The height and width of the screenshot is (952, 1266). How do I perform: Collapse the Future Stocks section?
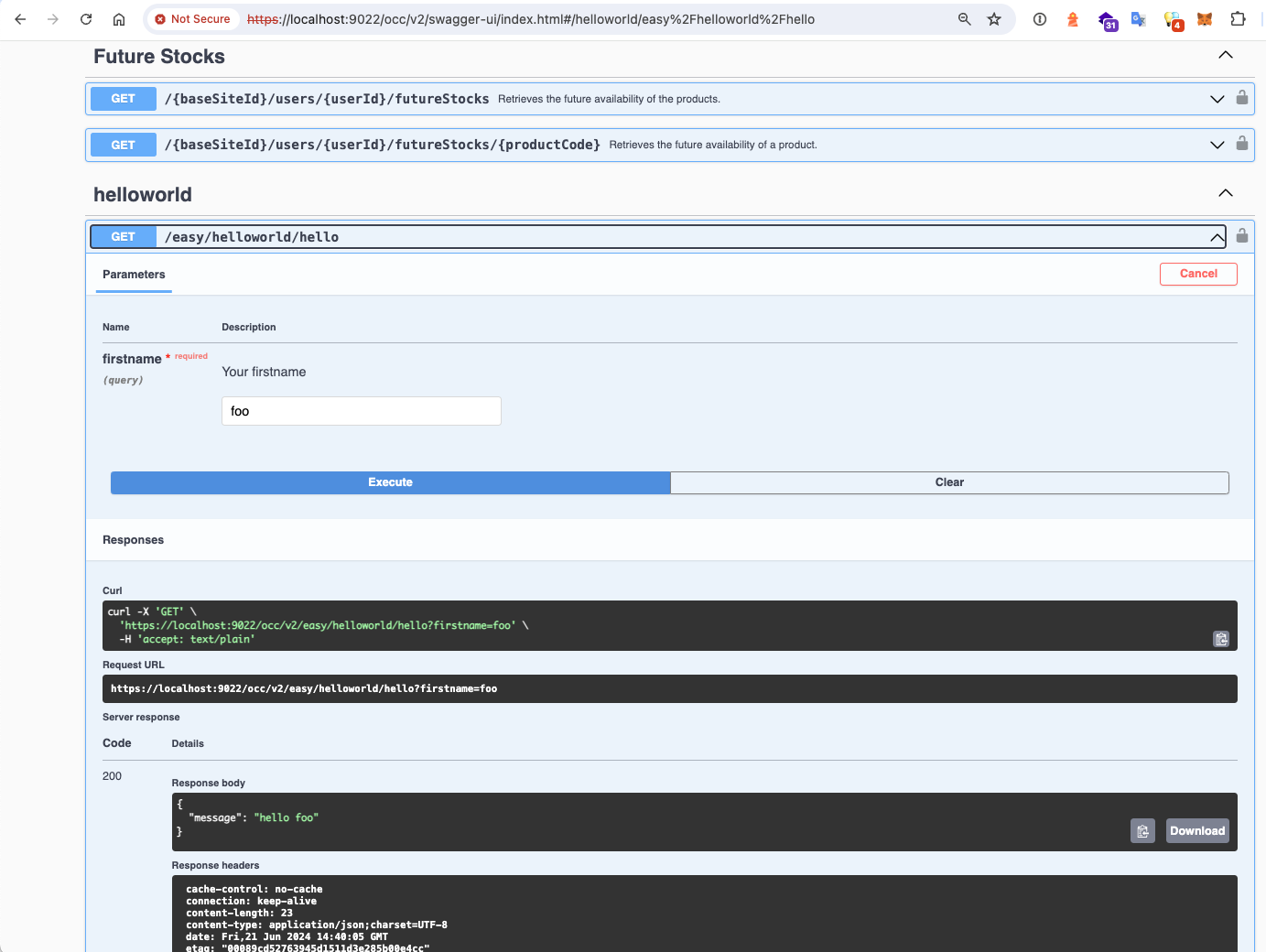(x=1226, y=55)
